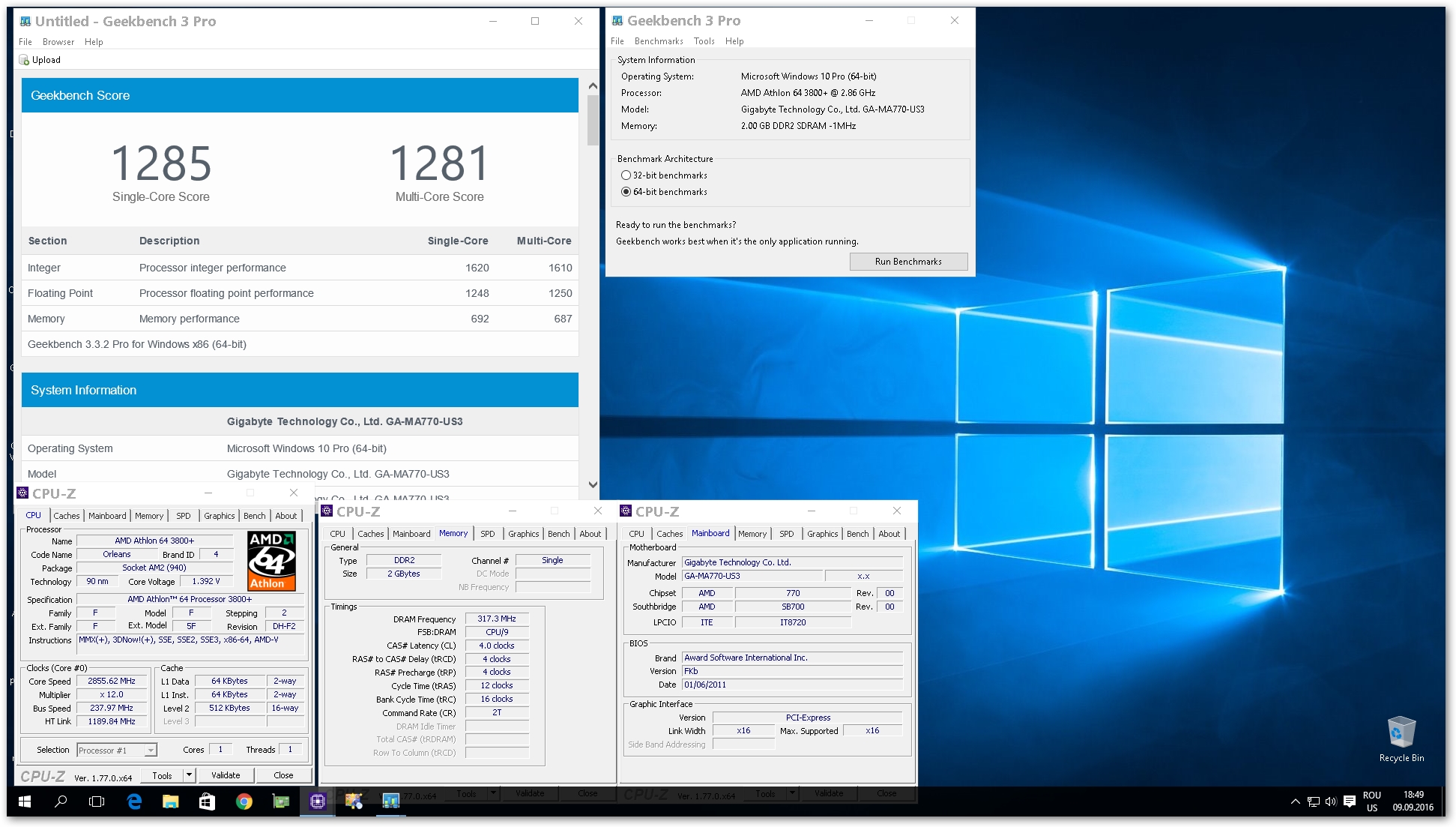The height and width of the screenshot is (827, 1456).
Task: Click the CPU-Z title icon of the Memory window
Action: pyautogui.click(x=327, y=511)
